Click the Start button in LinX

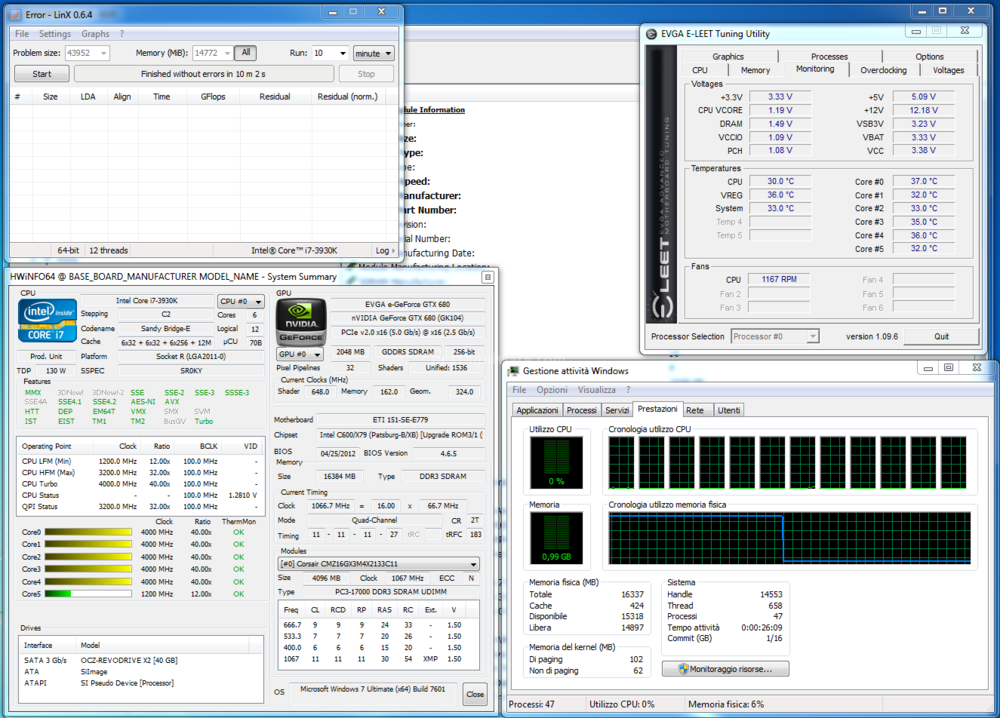click(x=41, y=74)
